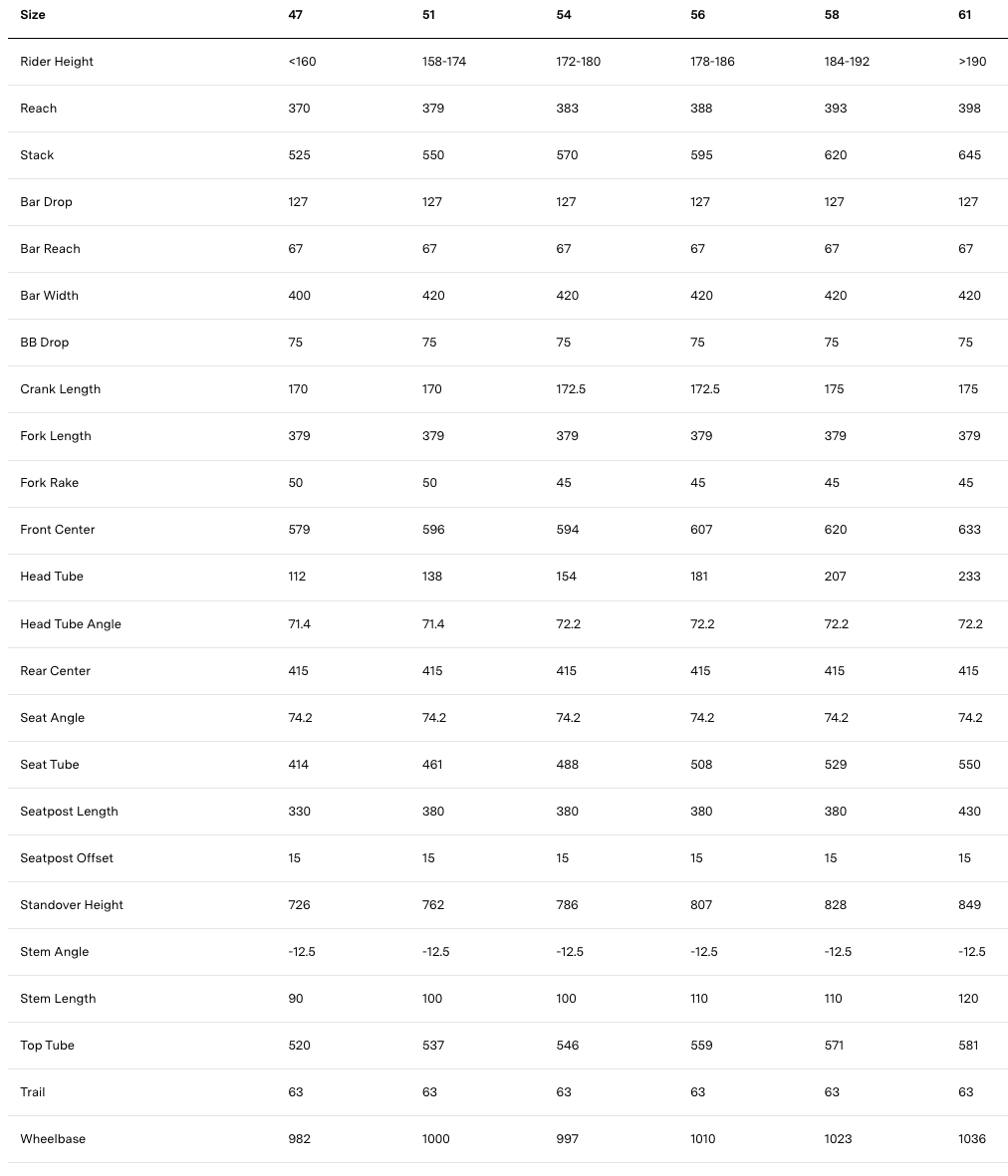This screenshot has width=1008, height=1176.
Task: Select the size 54 column header
Action: click(563, 15)
